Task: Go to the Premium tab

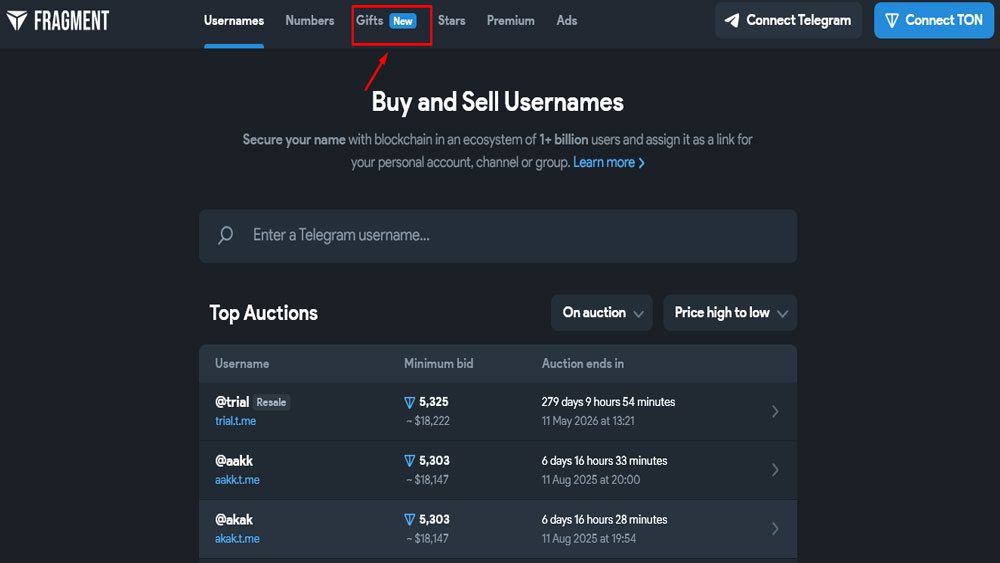Action: coord(510,20)
